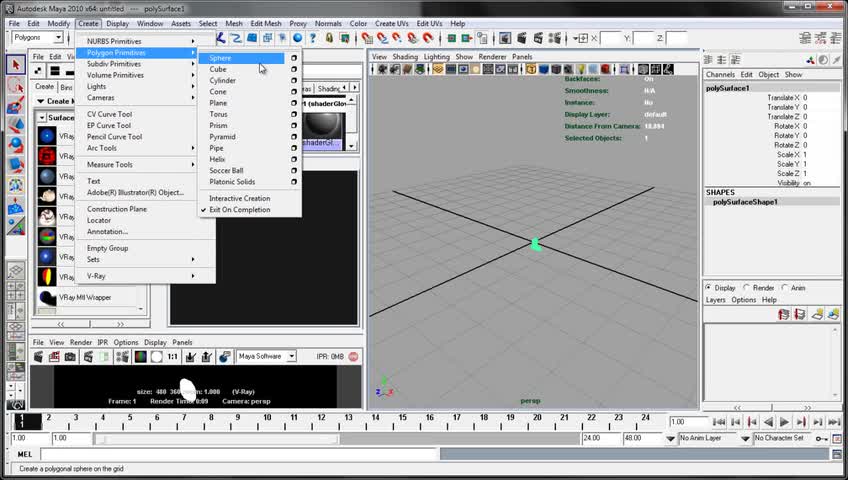Open the Create UVs menu
The width and height of the screenshot is (848, 480).
pyautogui.click(x=392, y=24)
